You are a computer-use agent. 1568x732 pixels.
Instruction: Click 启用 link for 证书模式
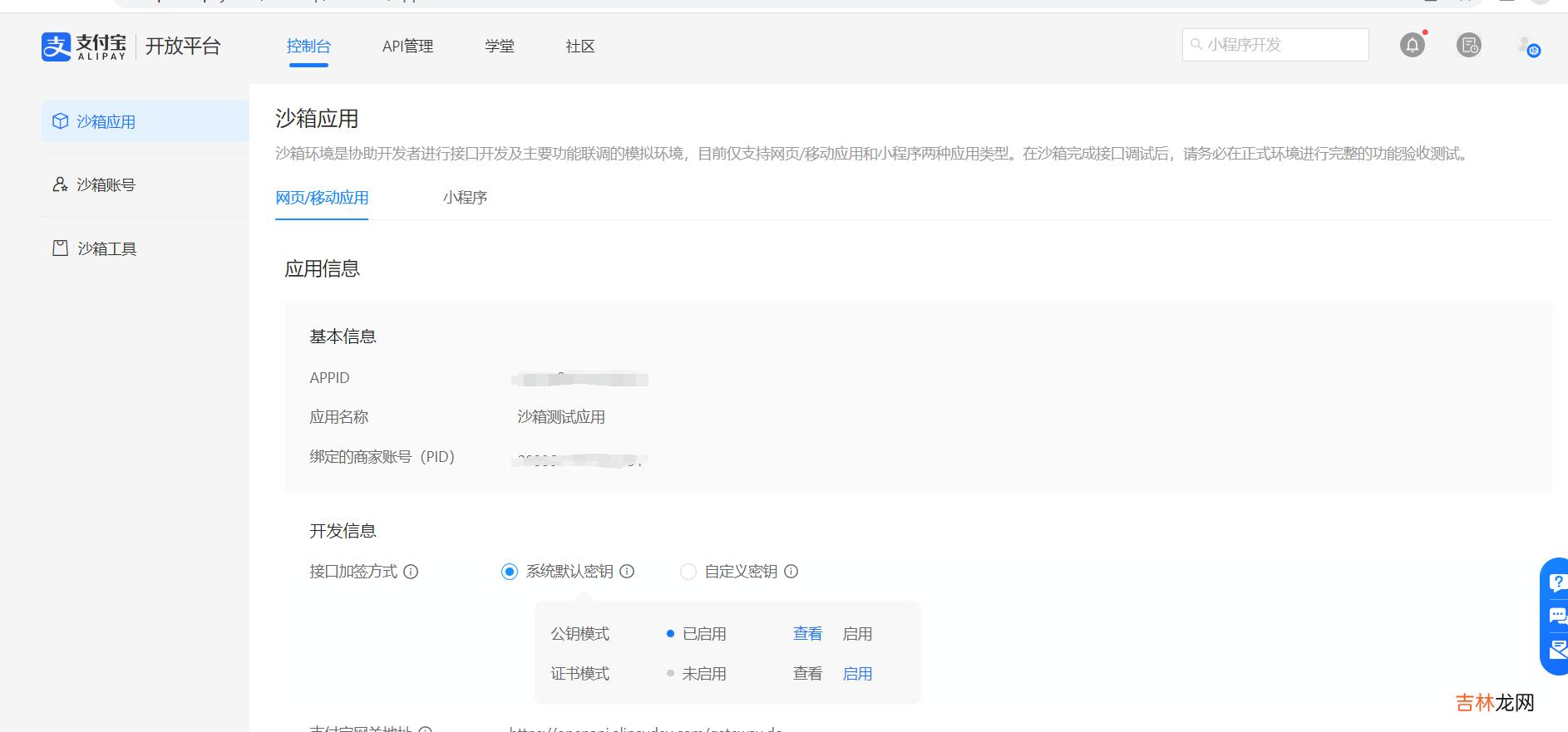[x=857, y=674]
